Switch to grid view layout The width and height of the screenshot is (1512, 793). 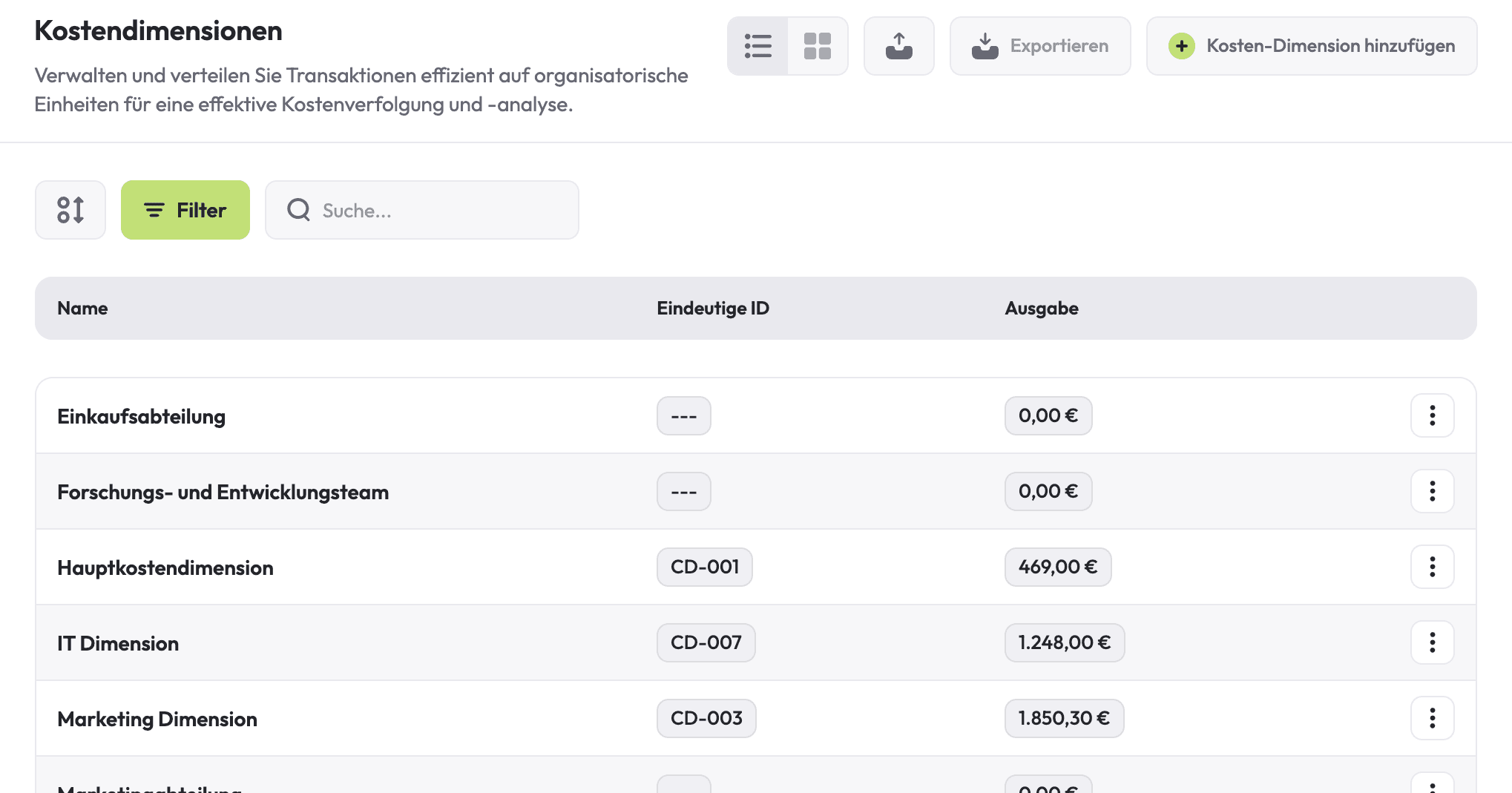[818, 46]
